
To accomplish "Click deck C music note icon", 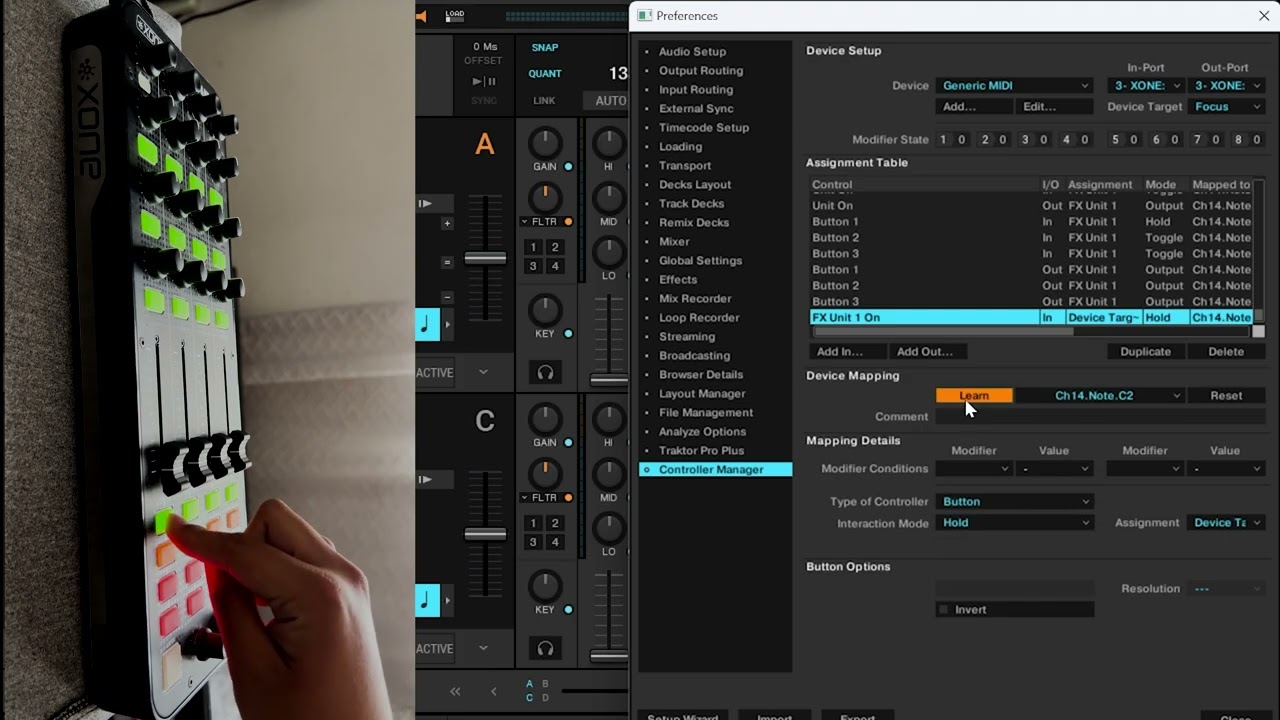I will pyautogui.click(x=426, y=600).
